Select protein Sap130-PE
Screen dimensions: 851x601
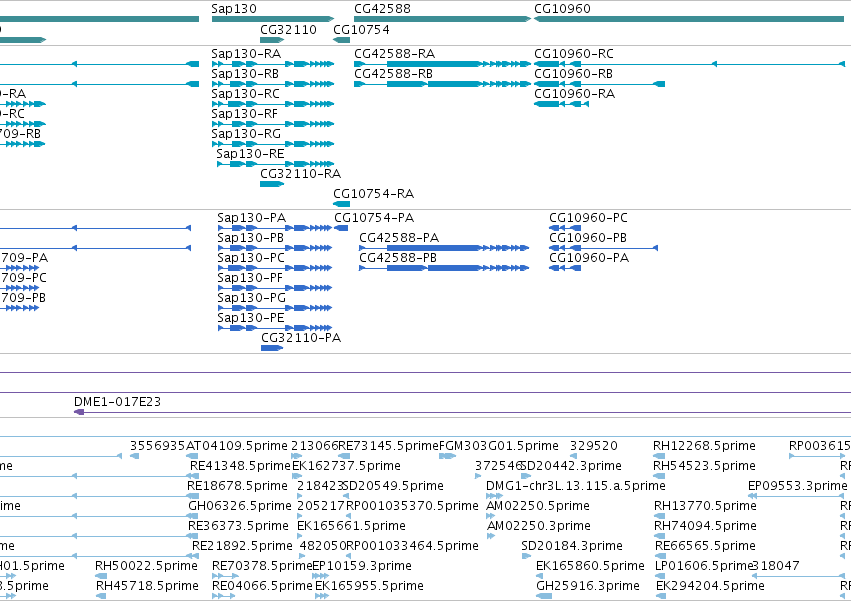point(275,328)
